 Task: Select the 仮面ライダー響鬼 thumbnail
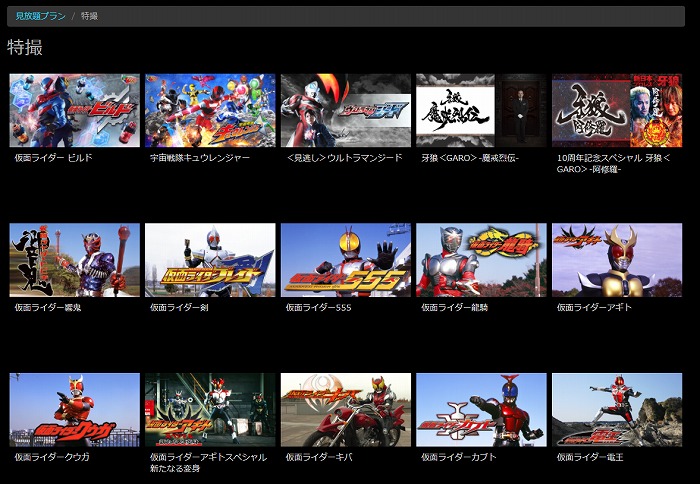click(x=75, y=260)
